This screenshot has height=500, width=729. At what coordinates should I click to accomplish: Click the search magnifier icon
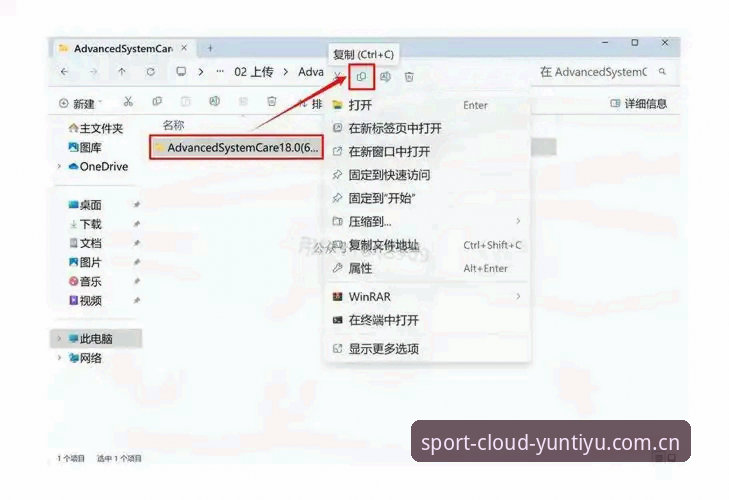pos(662,72)
